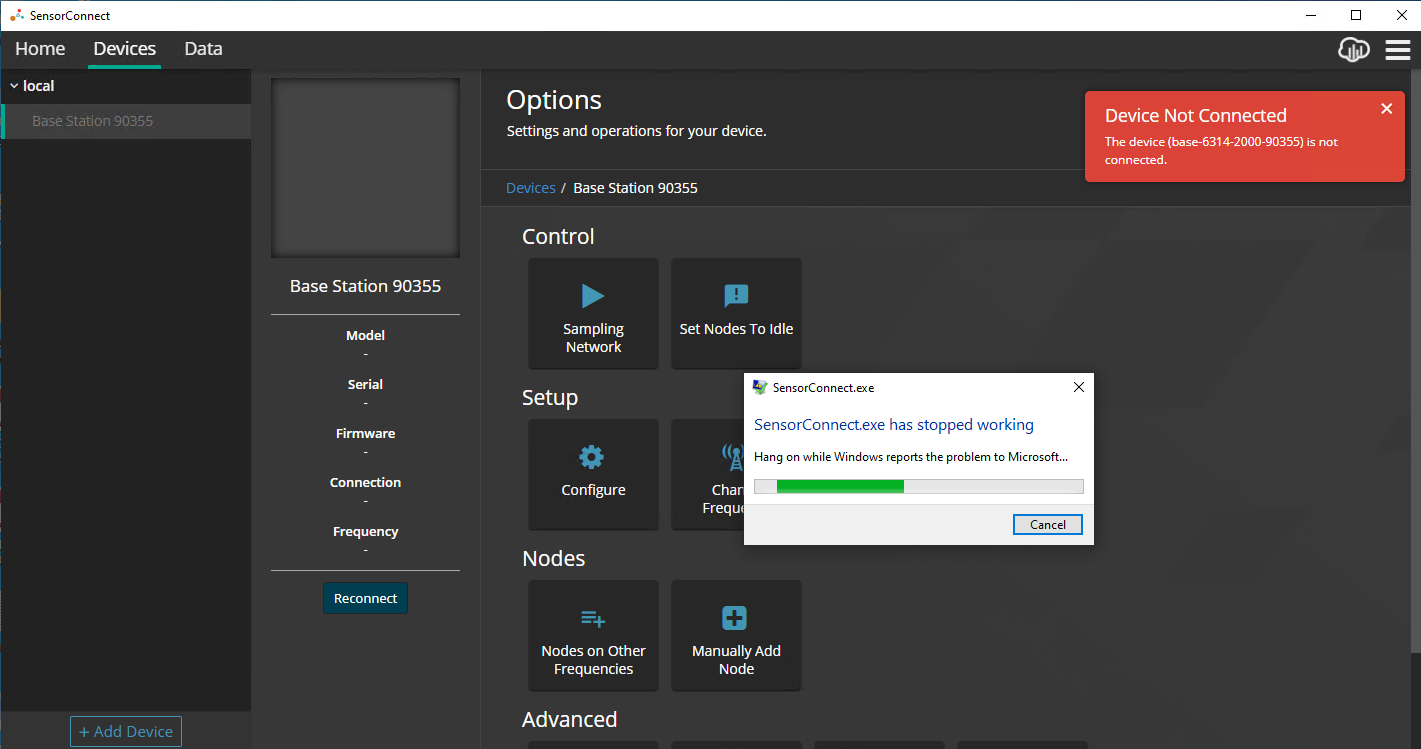
Task: Click the Options heading
Action: pyautogui.click(x=554, y=100)
